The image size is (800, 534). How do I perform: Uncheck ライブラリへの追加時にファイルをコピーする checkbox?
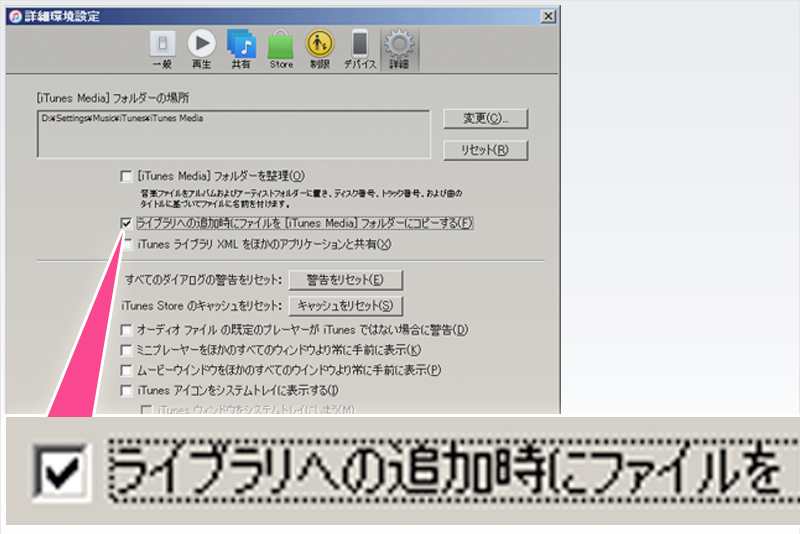pyautogui.click(x=126, y=223)
